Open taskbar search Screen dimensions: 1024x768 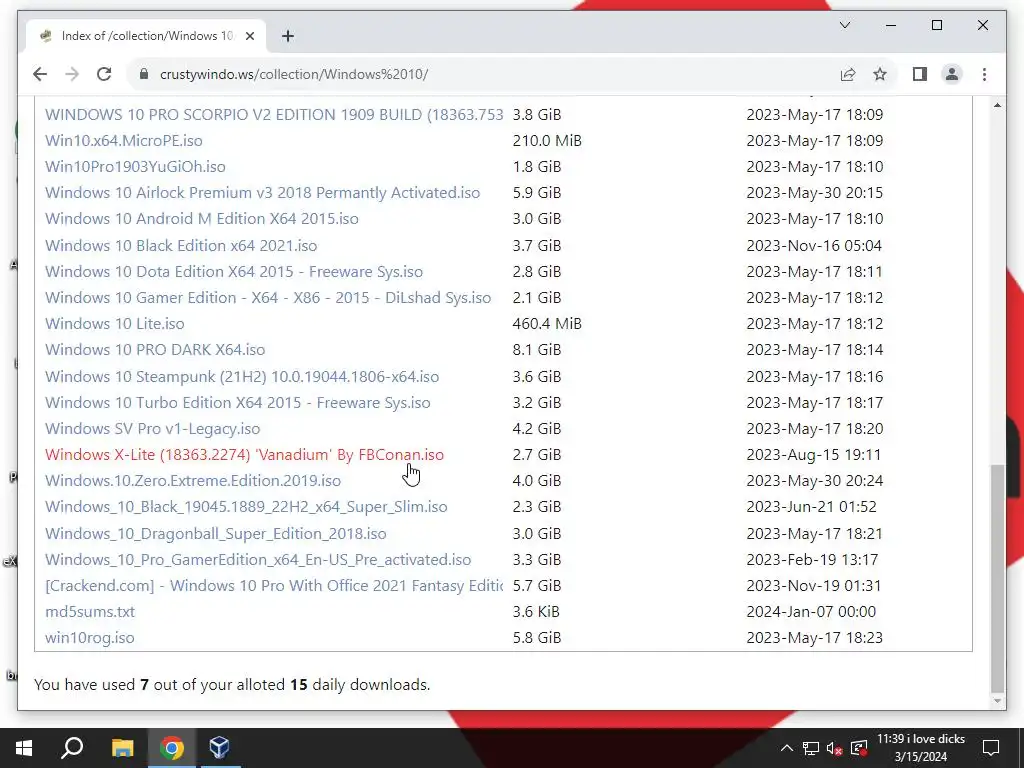pos(72,748)
